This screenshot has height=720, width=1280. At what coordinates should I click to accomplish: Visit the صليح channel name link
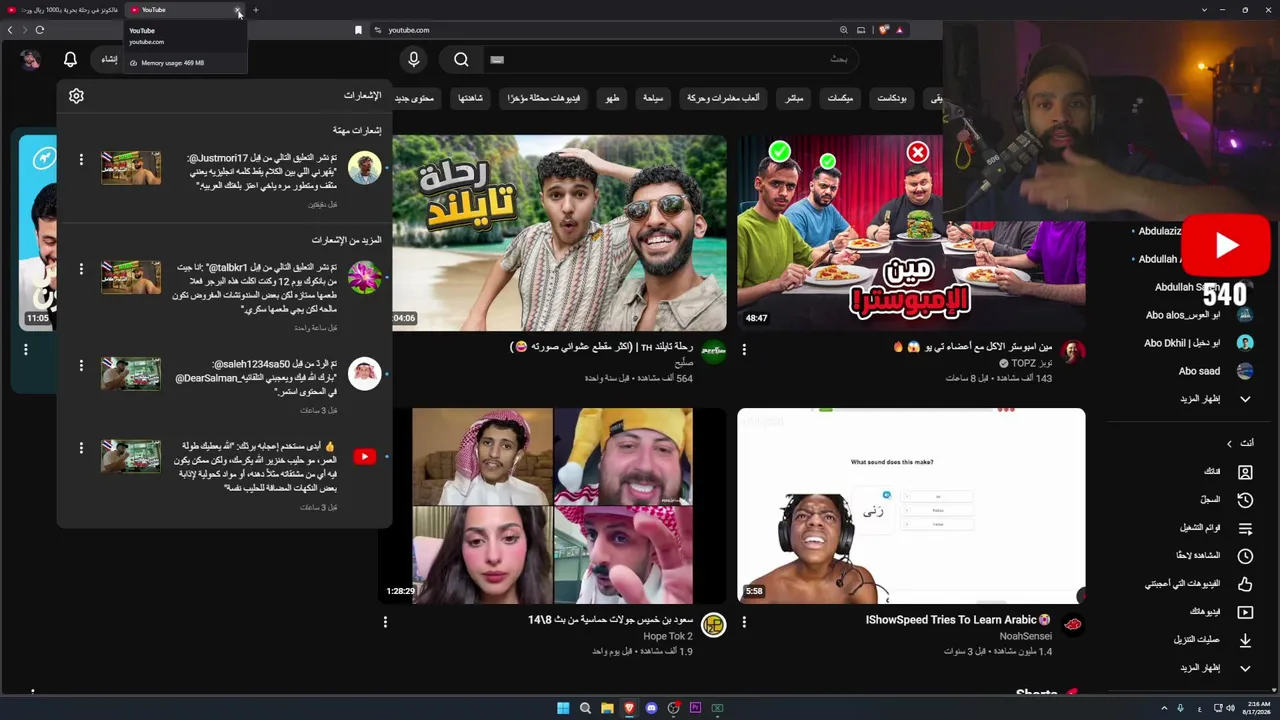[x=684, y=363]
